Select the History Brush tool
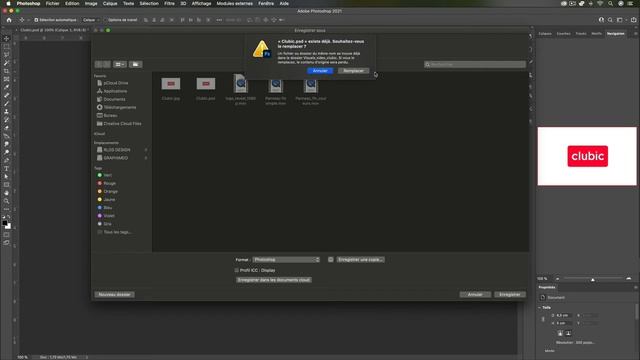 tap(6, 120)
